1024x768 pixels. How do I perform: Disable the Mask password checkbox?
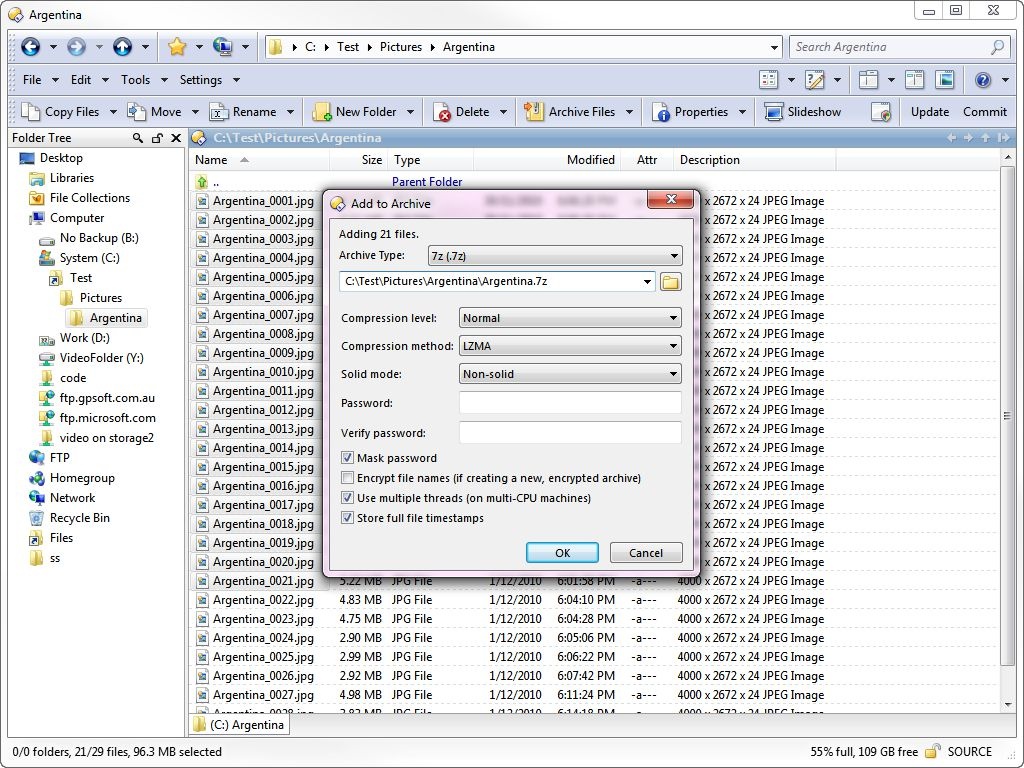coord(347,457)
